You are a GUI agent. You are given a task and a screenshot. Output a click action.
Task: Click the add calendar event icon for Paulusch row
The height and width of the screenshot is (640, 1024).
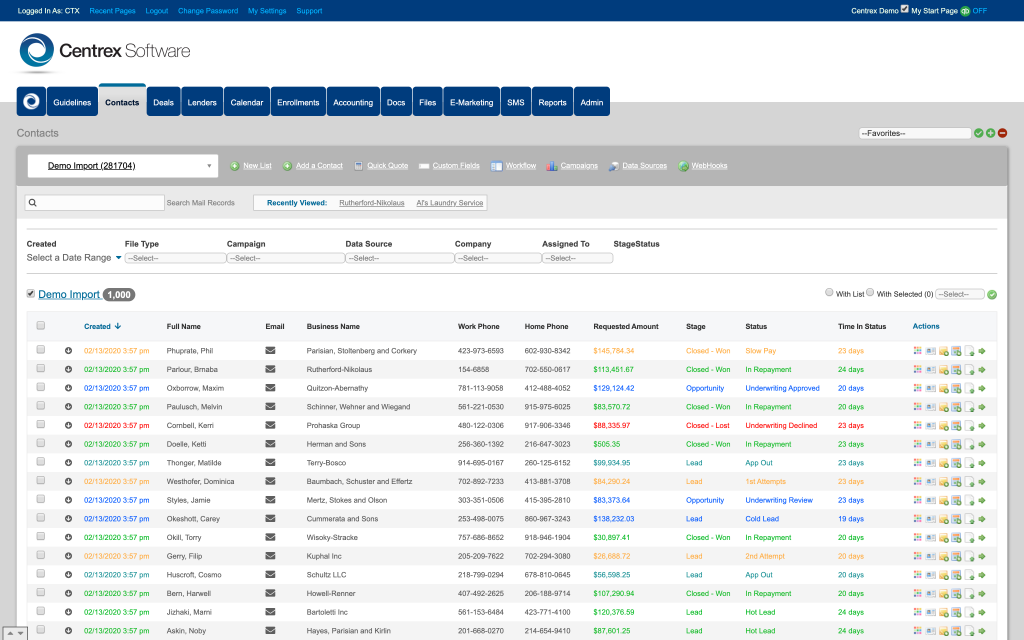[956, 407]
